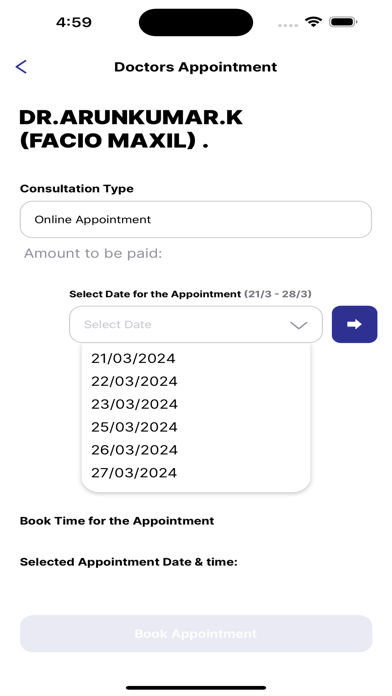Image resolution: width=392 pixels, height=696 pixels.
Task: Tap the Doctors Appointment header title
Action: coord(195,67)
